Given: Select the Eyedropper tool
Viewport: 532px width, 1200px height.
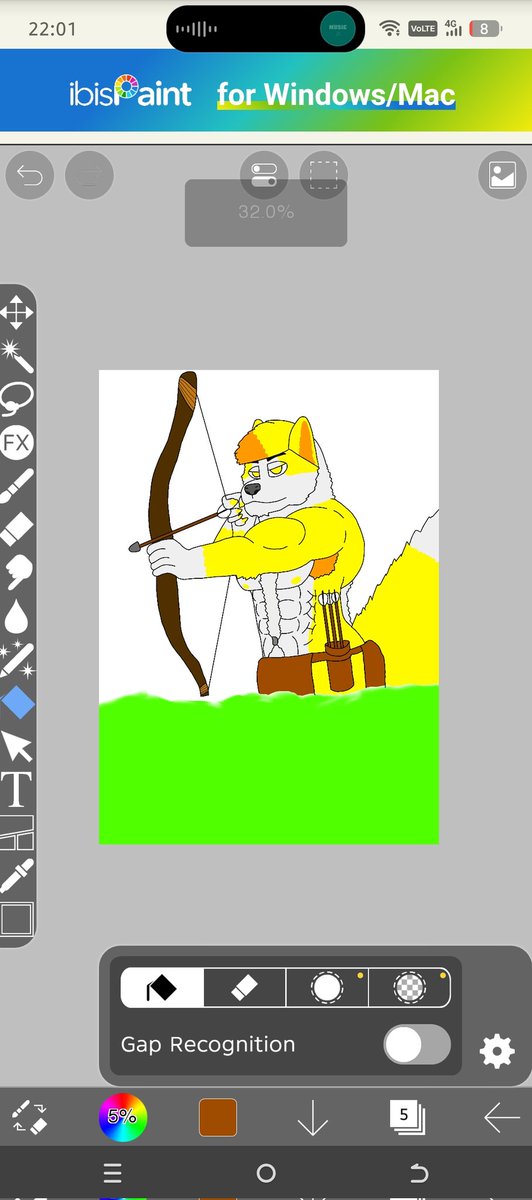Looking at the screenshot, I should (x=17, y=875).
